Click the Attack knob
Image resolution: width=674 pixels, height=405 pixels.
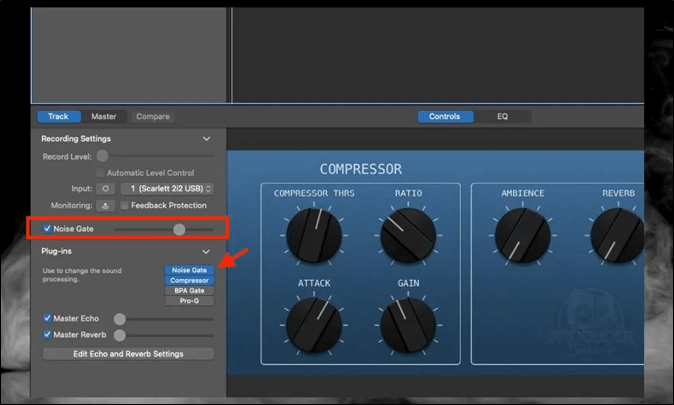(314, 325)
